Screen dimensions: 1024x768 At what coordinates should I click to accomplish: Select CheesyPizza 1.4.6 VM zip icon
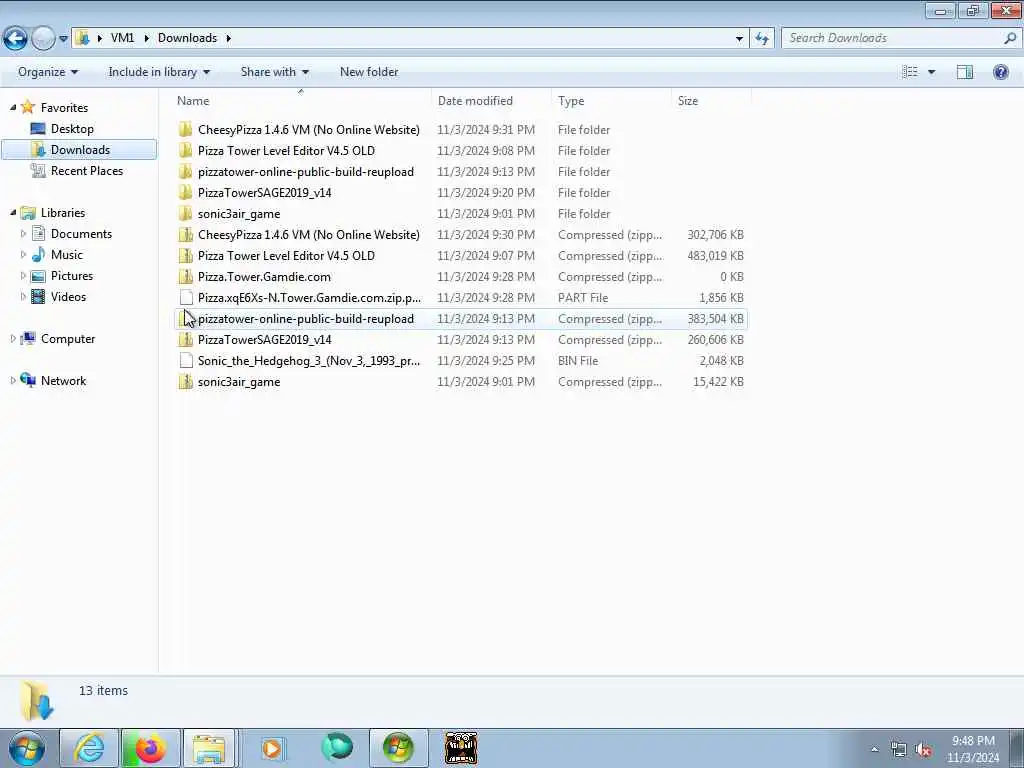185,234
